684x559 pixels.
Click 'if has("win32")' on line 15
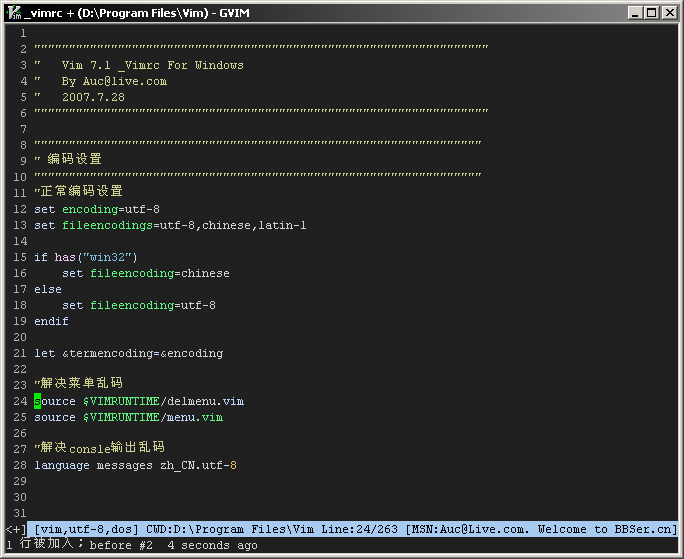click(86, 257)
